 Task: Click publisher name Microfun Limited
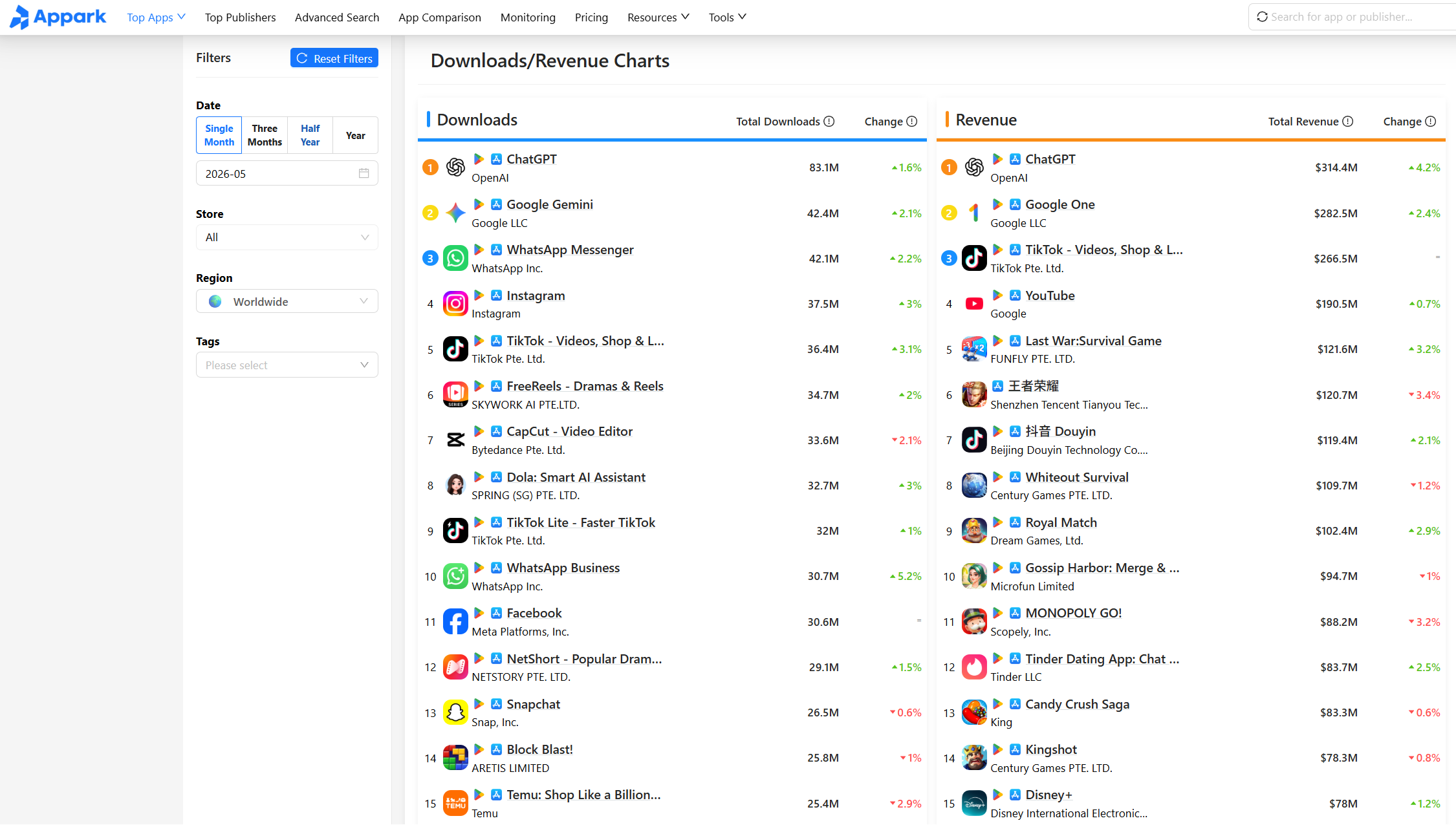[1032, 586]
